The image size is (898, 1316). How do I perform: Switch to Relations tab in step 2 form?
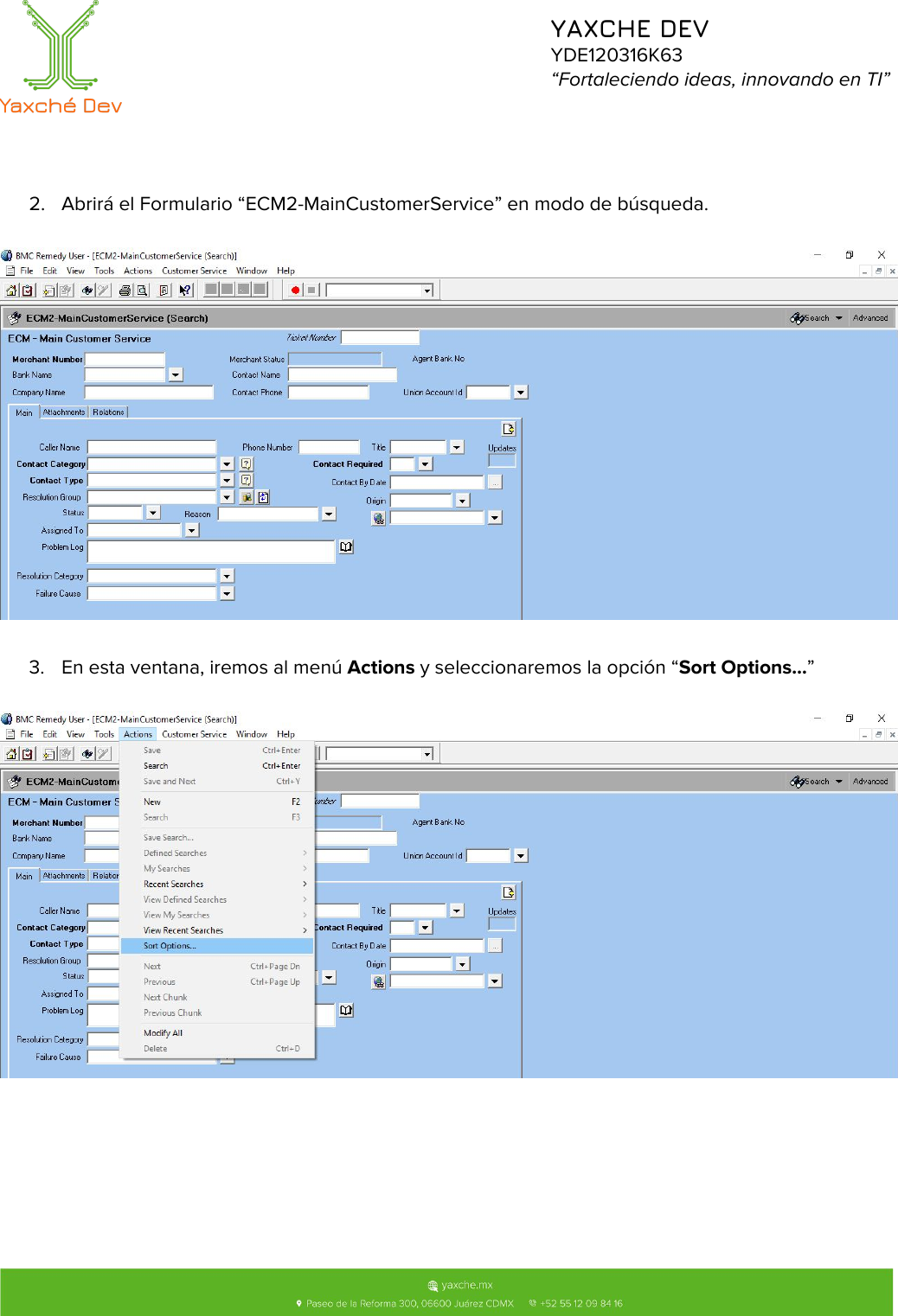point(108,412)
